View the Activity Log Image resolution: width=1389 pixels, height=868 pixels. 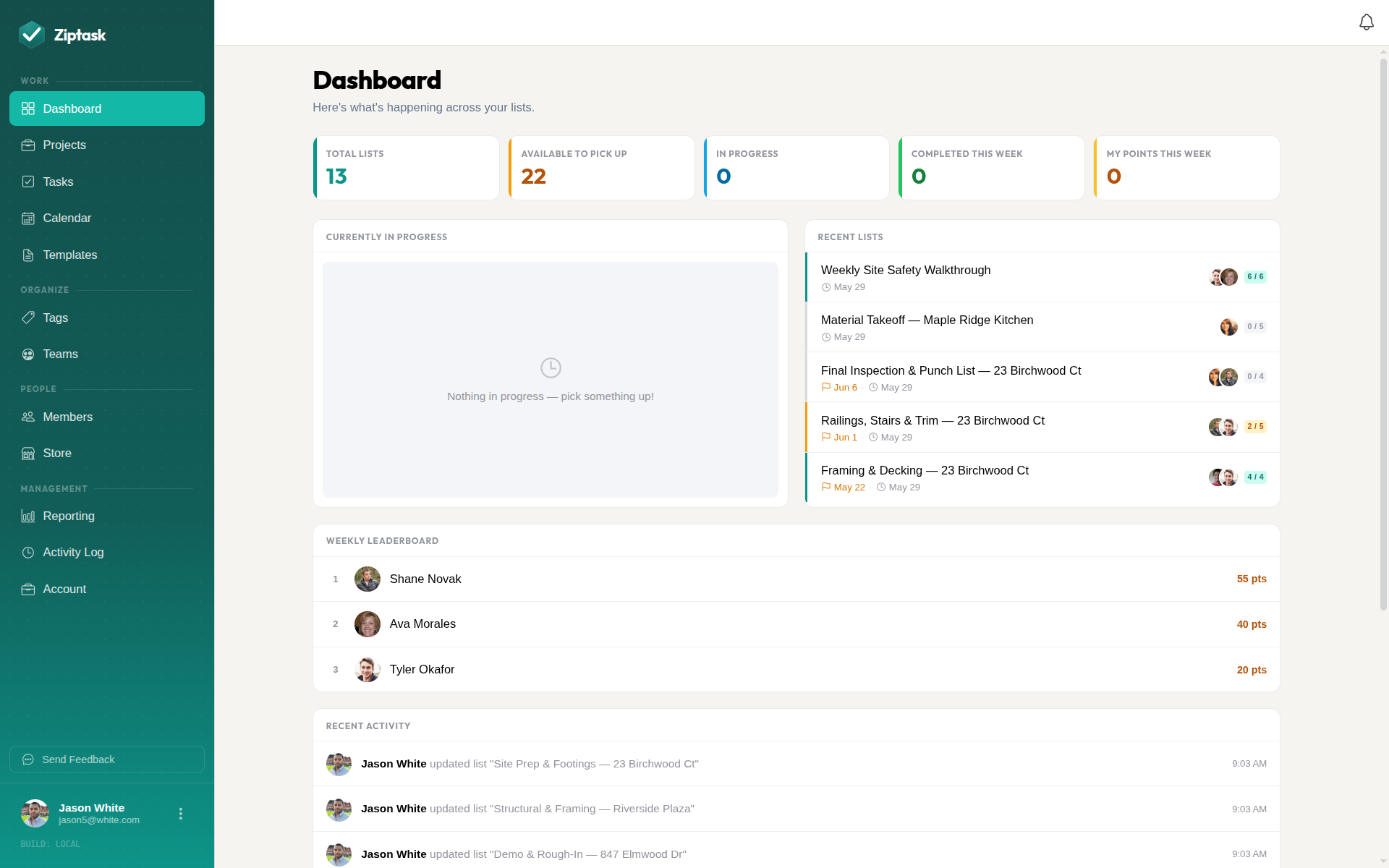(107, 553)
